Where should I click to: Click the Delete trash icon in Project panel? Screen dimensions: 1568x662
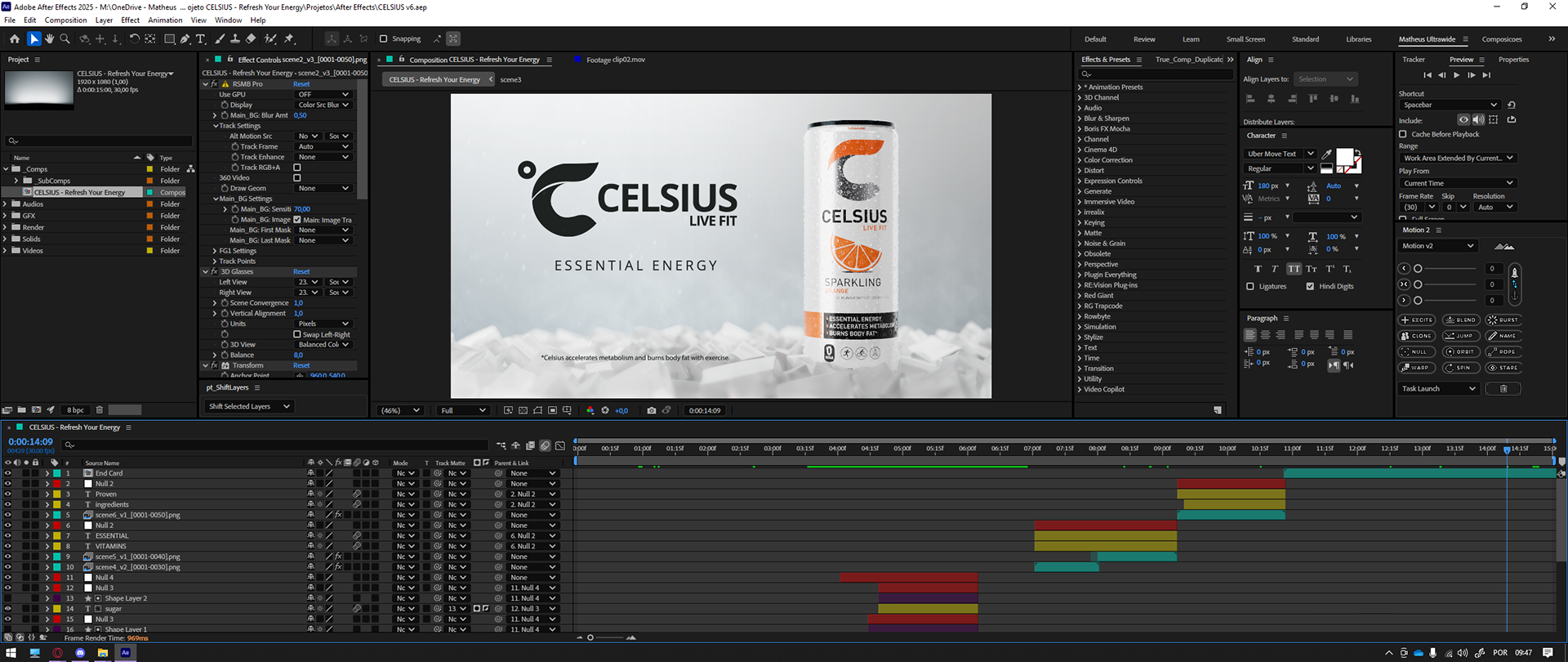coord(100,409)
